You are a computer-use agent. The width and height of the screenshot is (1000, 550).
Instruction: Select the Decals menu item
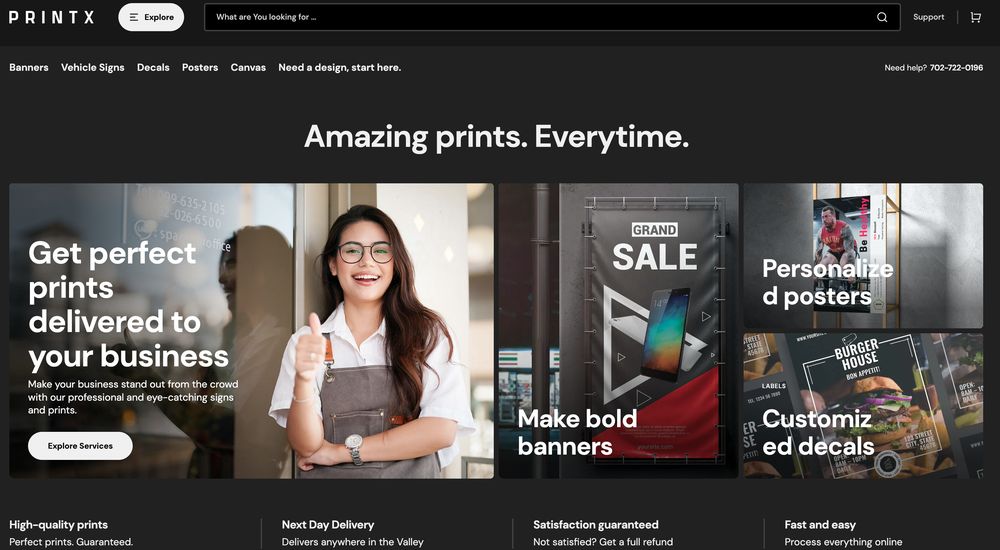[x=153, y=68]
